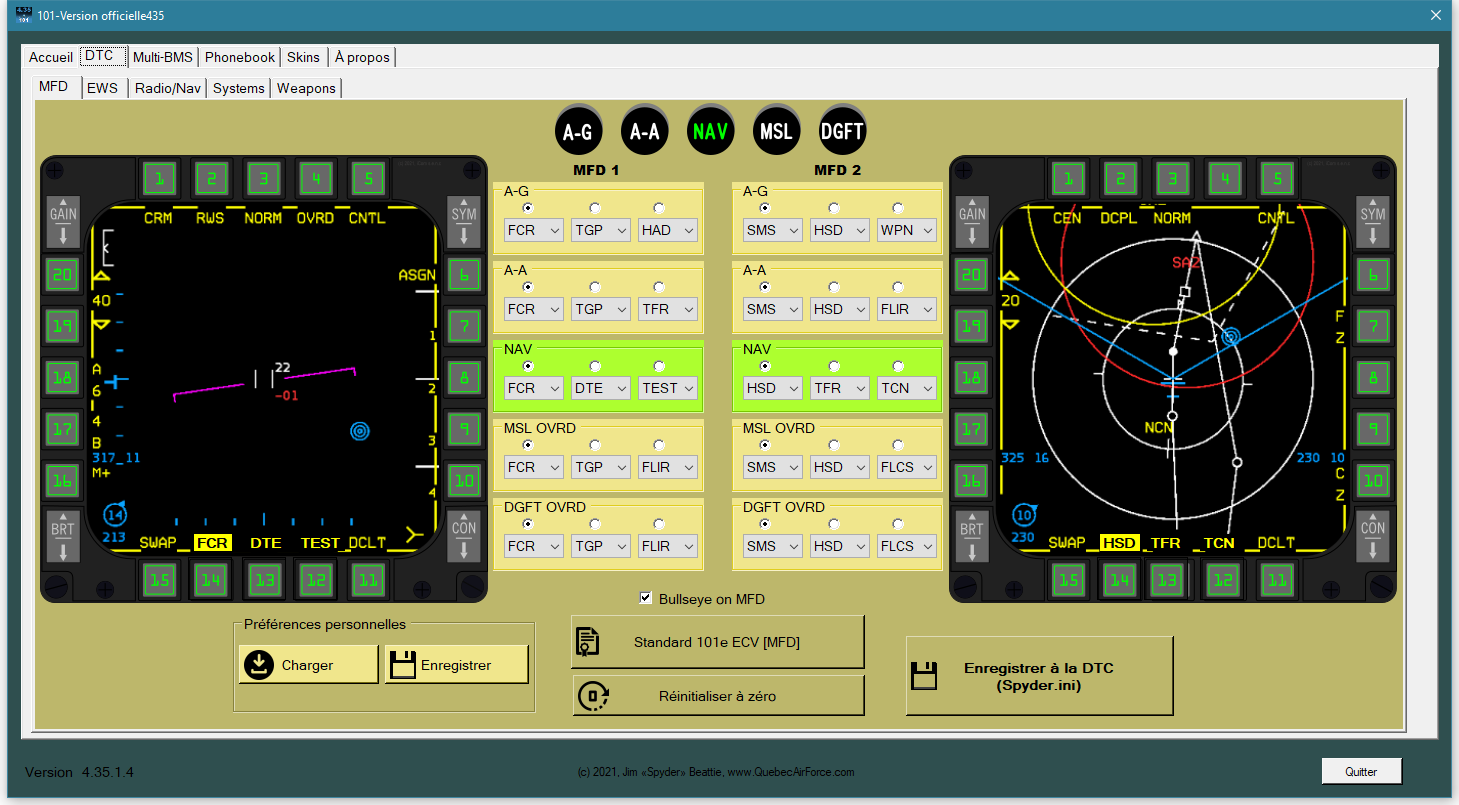This screenshot has width=1459, height=805.
Task: Open the WPN dropdown in MFD 2 A-G
Action: point(907,230)
